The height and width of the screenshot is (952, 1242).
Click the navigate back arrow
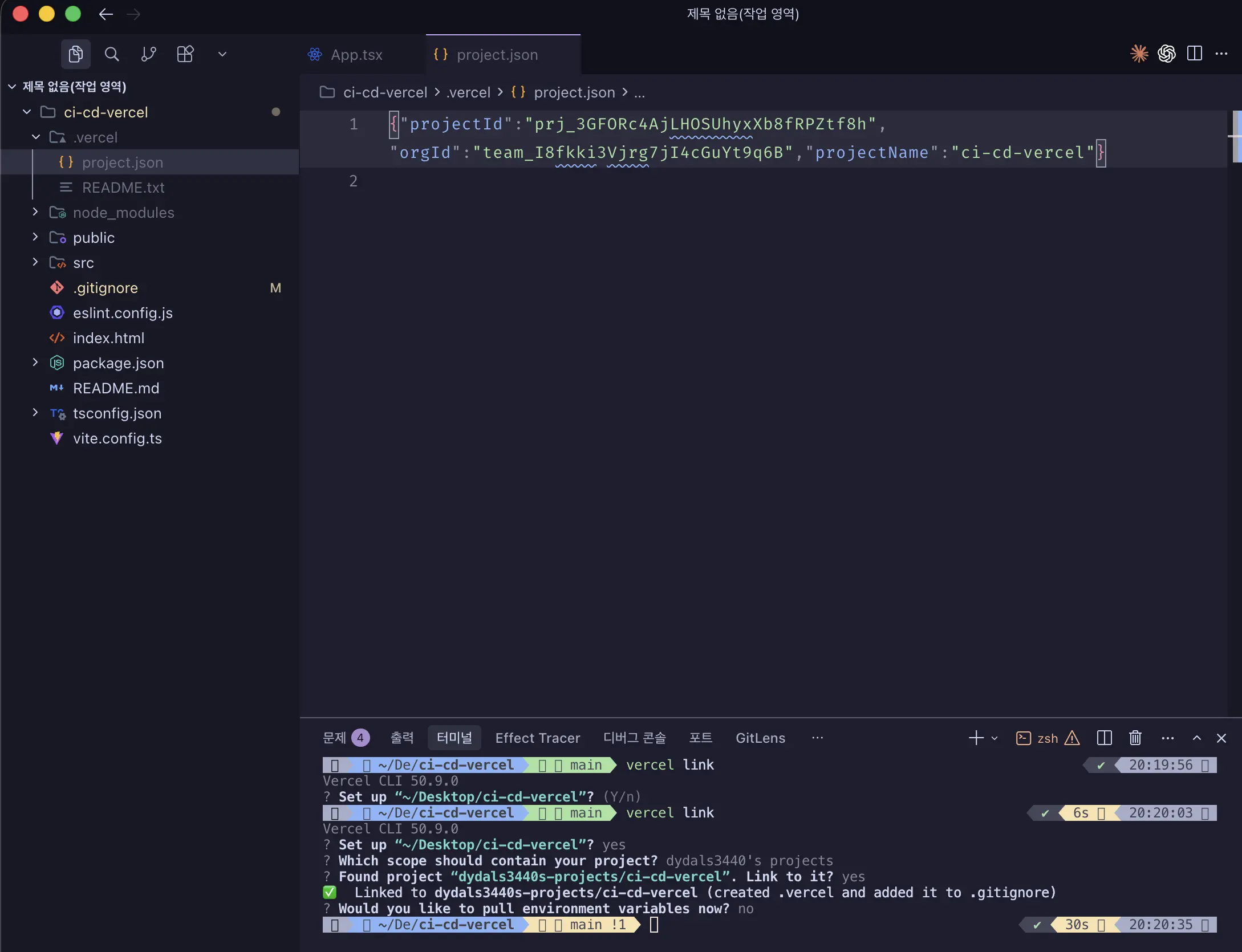[105, 14]
